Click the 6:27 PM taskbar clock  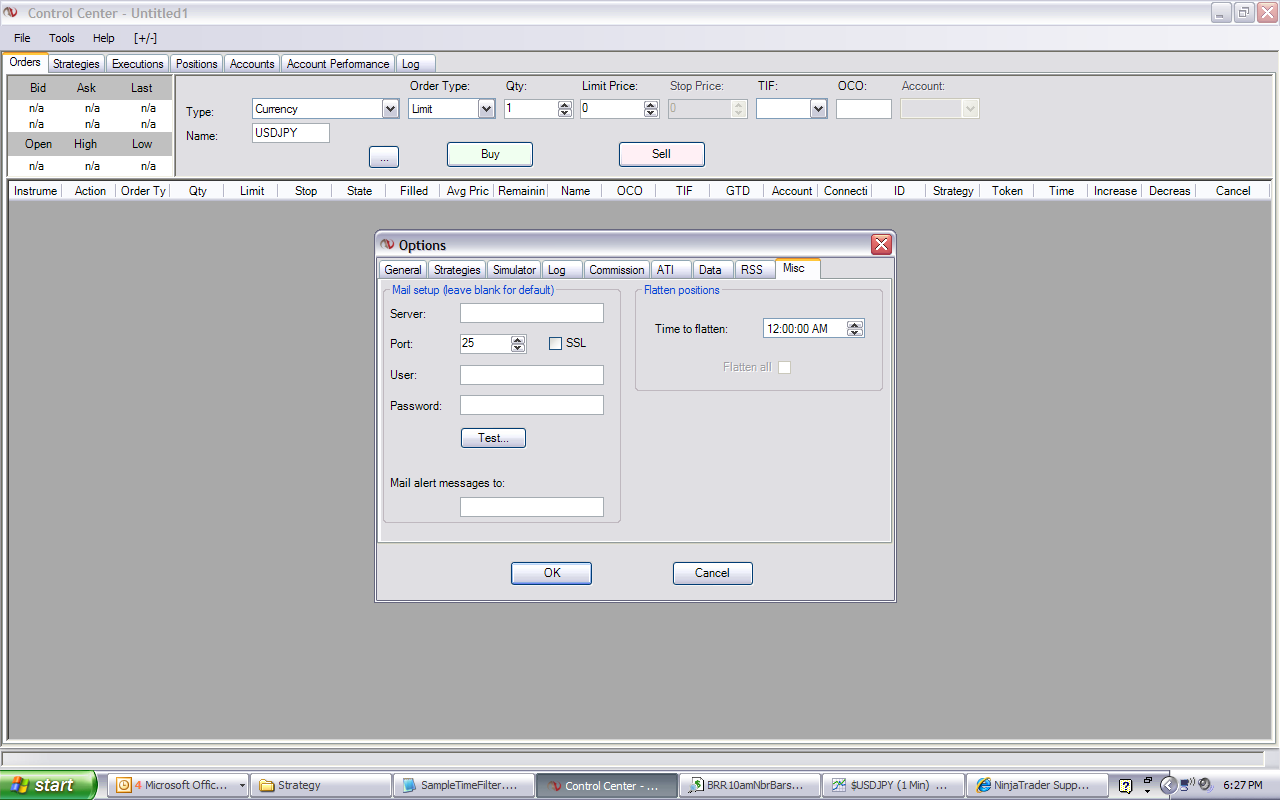click(x=1243, y=785)
